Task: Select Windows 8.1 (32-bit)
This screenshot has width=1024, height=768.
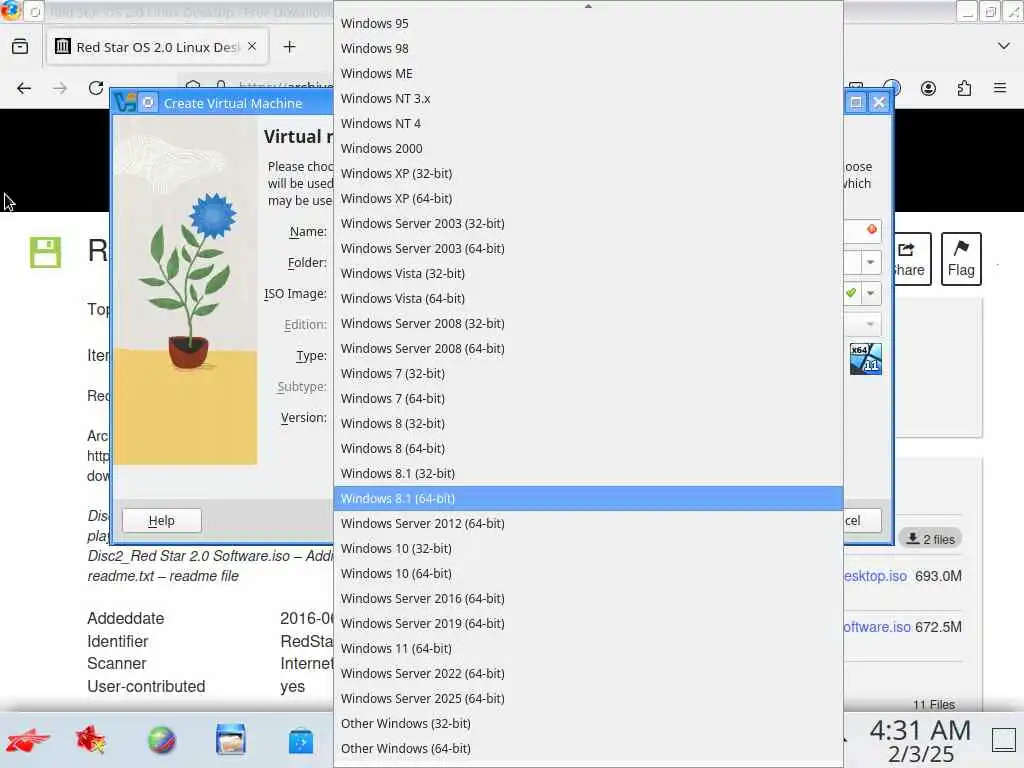Action: (x=588, y=473)
